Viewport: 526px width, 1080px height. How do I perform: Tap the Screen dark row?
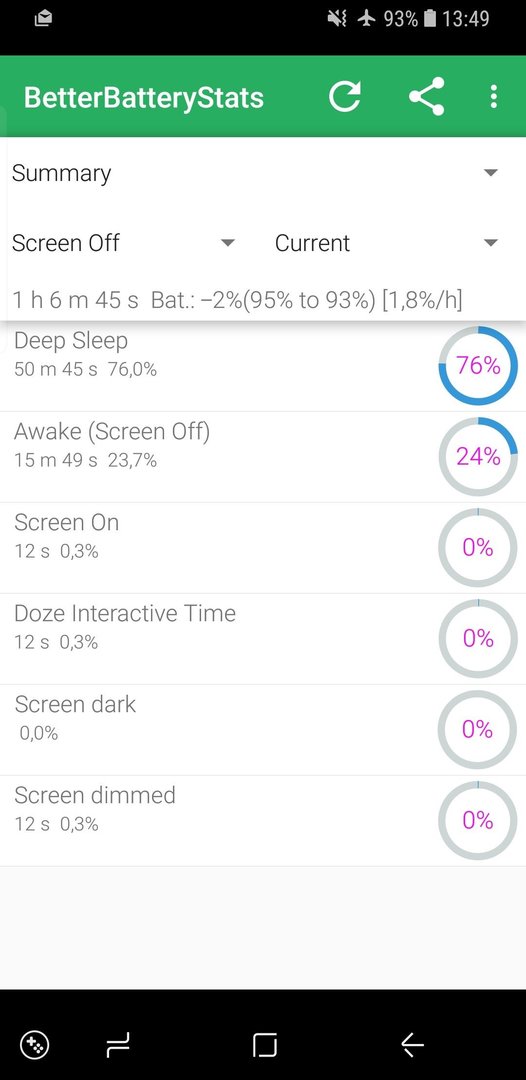(x=263, y=729)
